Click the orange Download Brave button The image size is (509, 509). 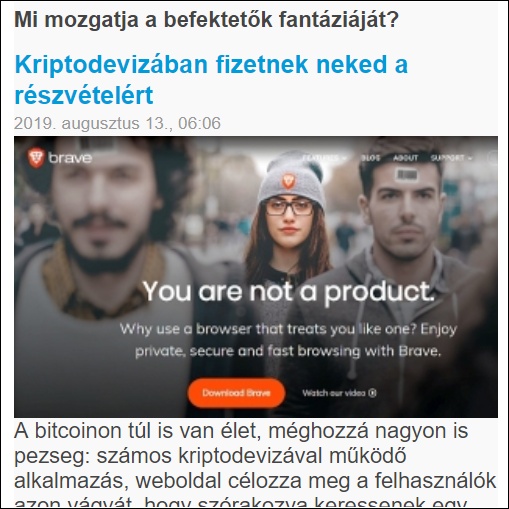[x=236, y=393]
